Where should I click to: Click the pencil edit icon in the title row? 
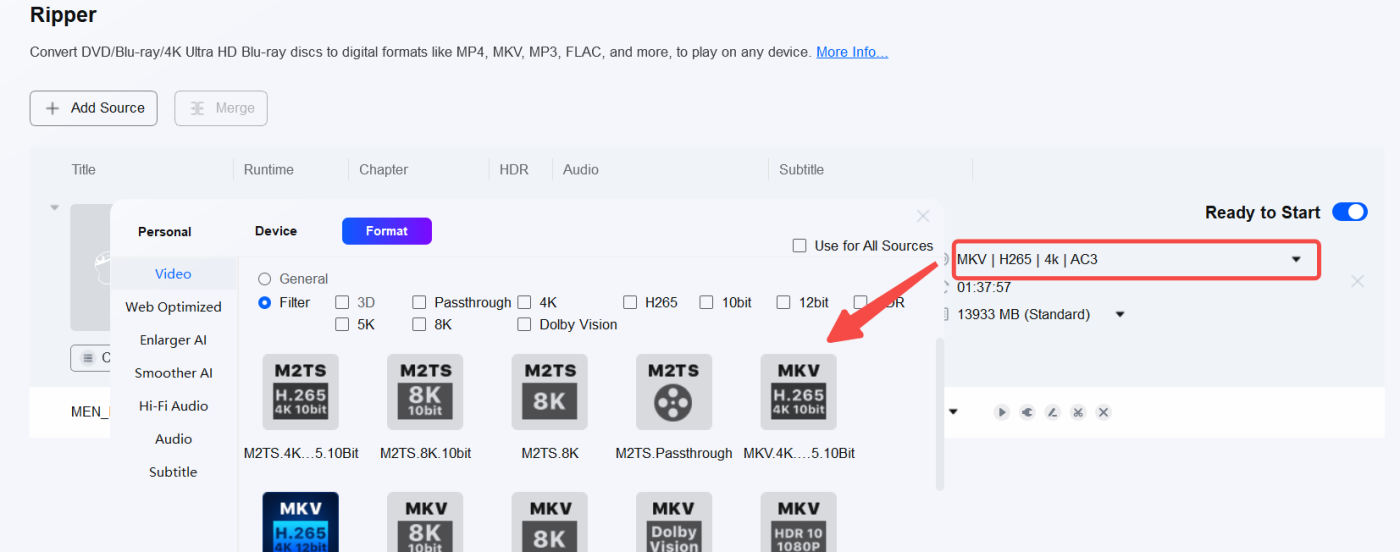1052,412
